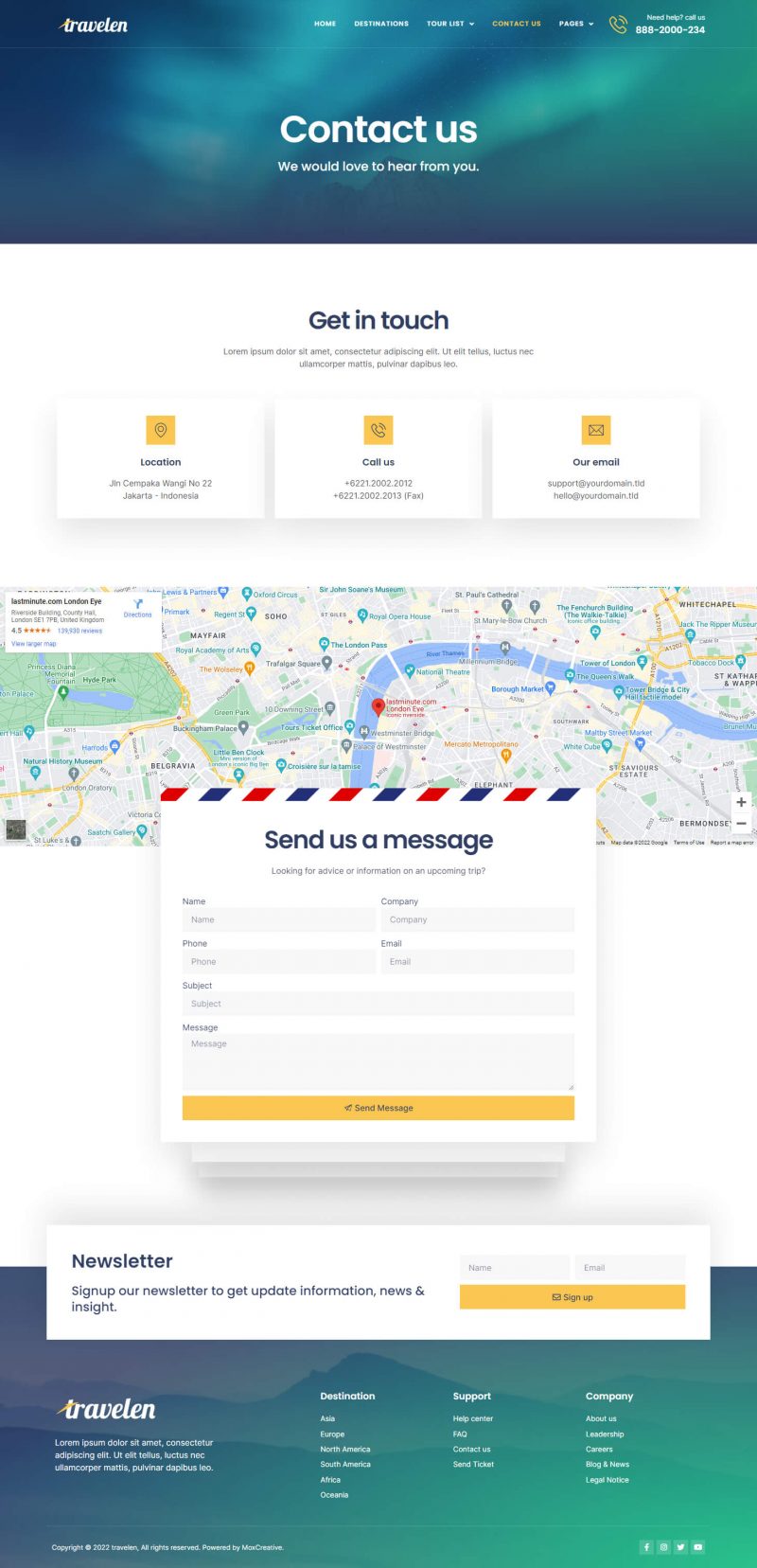This screenshot has height=1568, width=757.
Task: Click the yellow phone call icon
Action: pos(378,430)
